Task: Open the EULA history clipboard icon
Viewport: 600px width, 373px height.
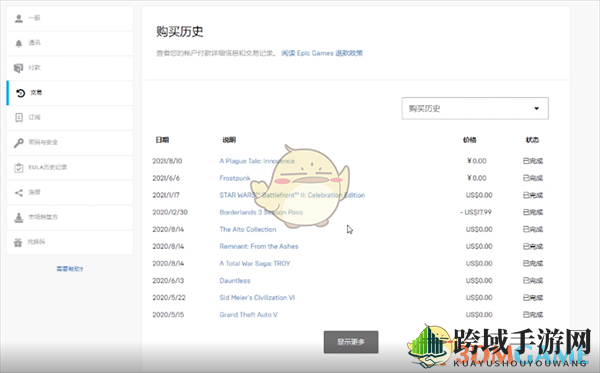Action: [x=19, y=168]
